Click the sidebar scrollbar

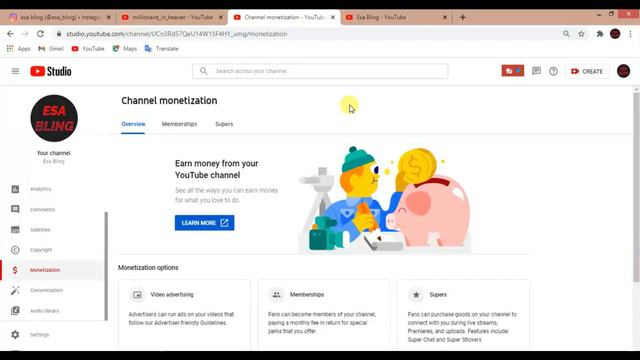[106, 266]
